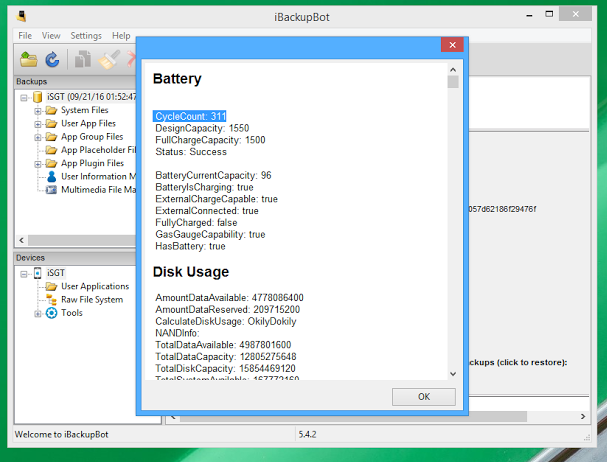Expand the System Files node
The height and width of the screenshot is (462, 607).
point(38,111)
